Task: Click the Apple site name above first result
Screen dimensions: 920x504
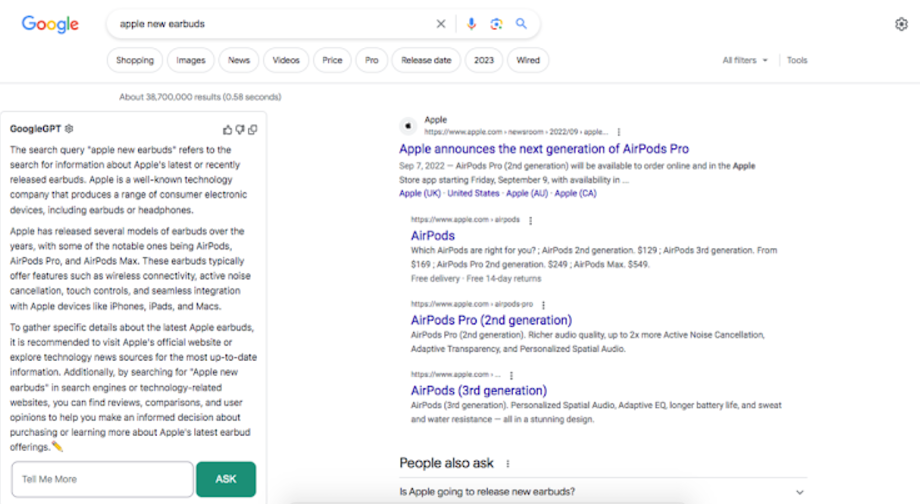Action: tap(435, 120)
